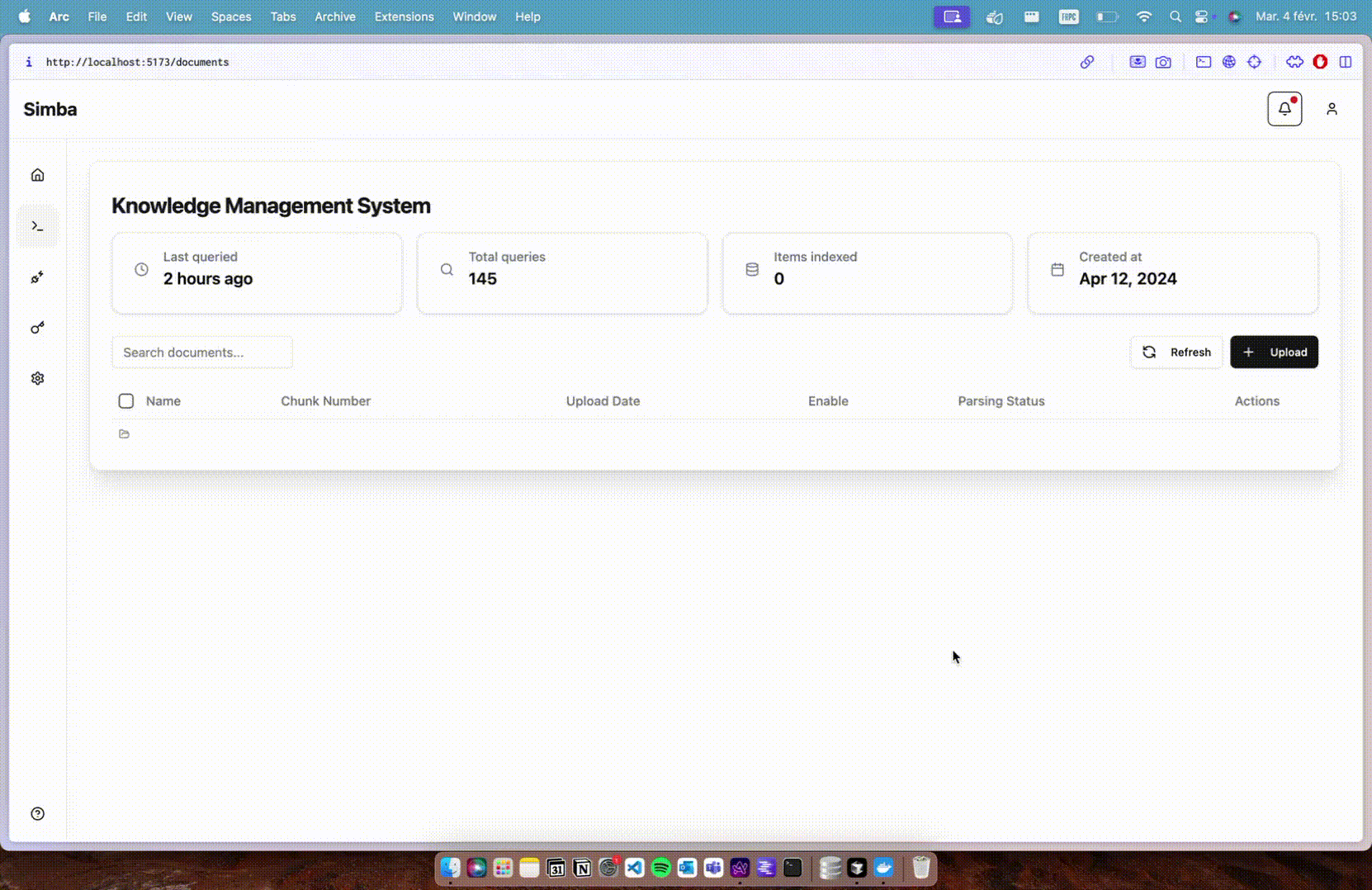This screenshot has width=1372, height=890.
Task: Click the red ad blocker hand icon
Action: 1320,62
